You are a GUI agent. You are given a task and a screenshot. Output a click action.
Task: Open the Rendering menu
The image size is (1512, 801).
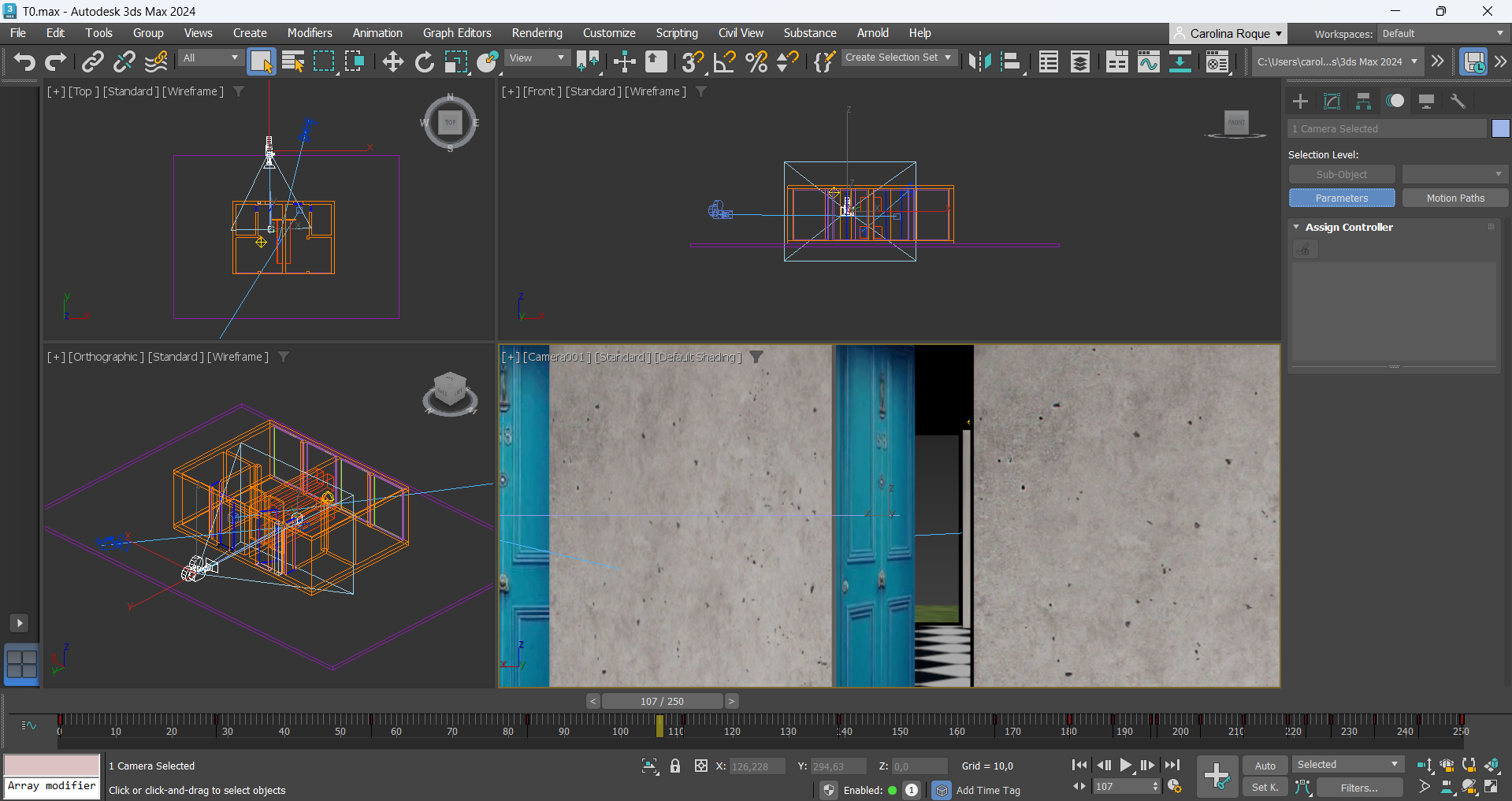click(x=537, y=33)
